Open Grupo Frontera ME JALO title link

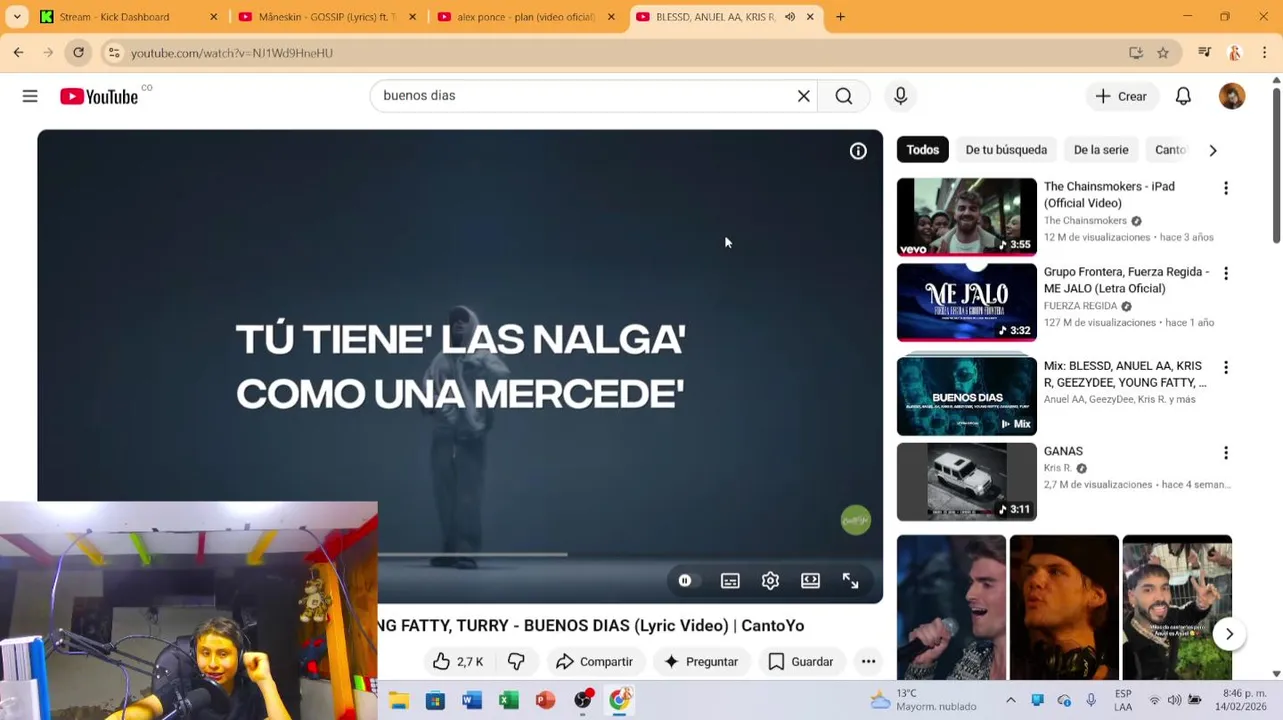(1126, 280)
